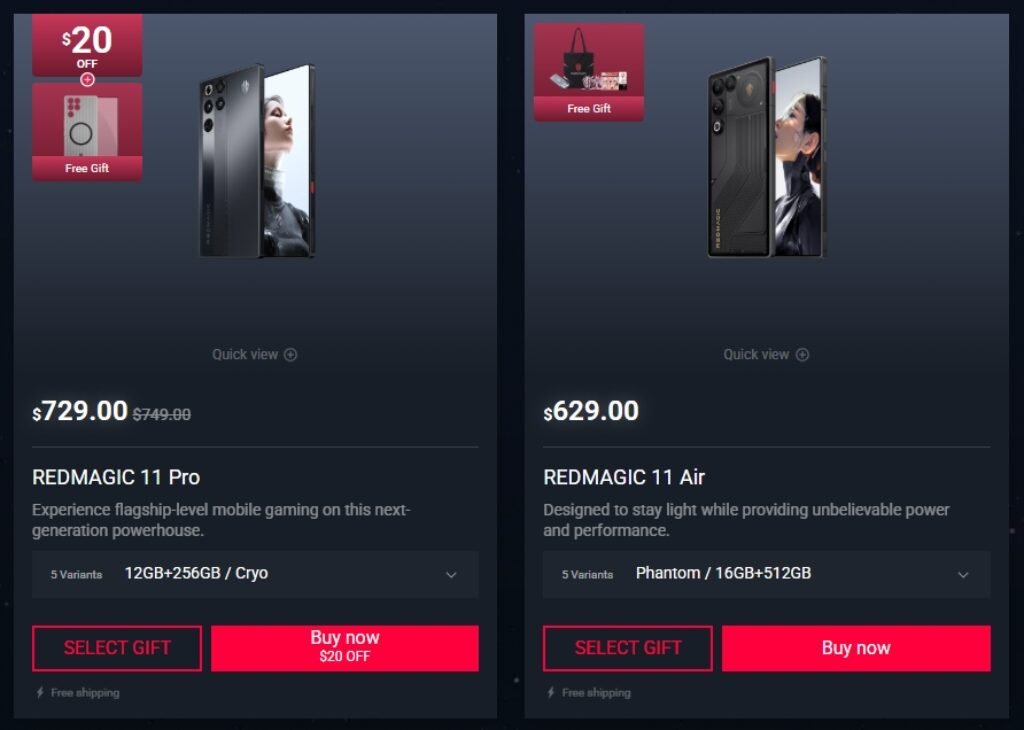Click the REDMAGIC 11 Air phone image
This screenshot has width=1024, height=730.
(x=767, y=157)
